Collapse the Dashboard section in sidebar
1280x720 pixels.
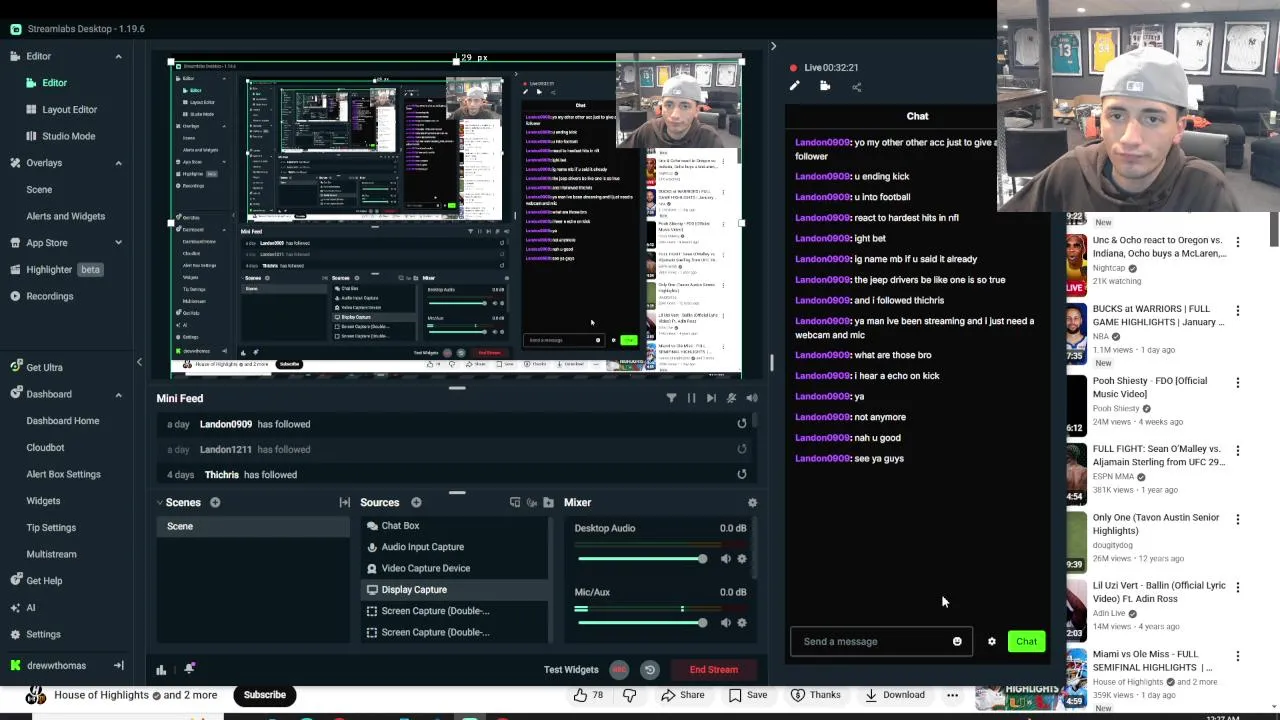tap(118, 394)
